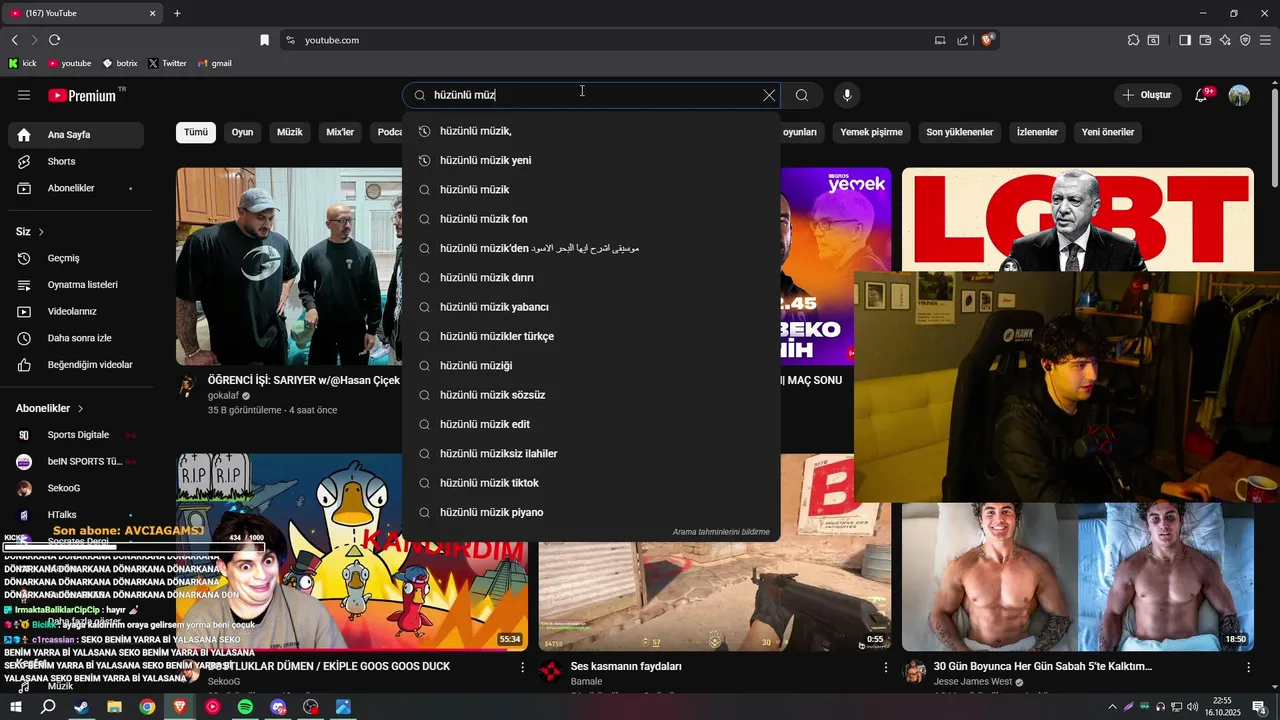Open the Bamale channel avatar
Screen dimensions: 1280x720
click(x=550, y=672)
